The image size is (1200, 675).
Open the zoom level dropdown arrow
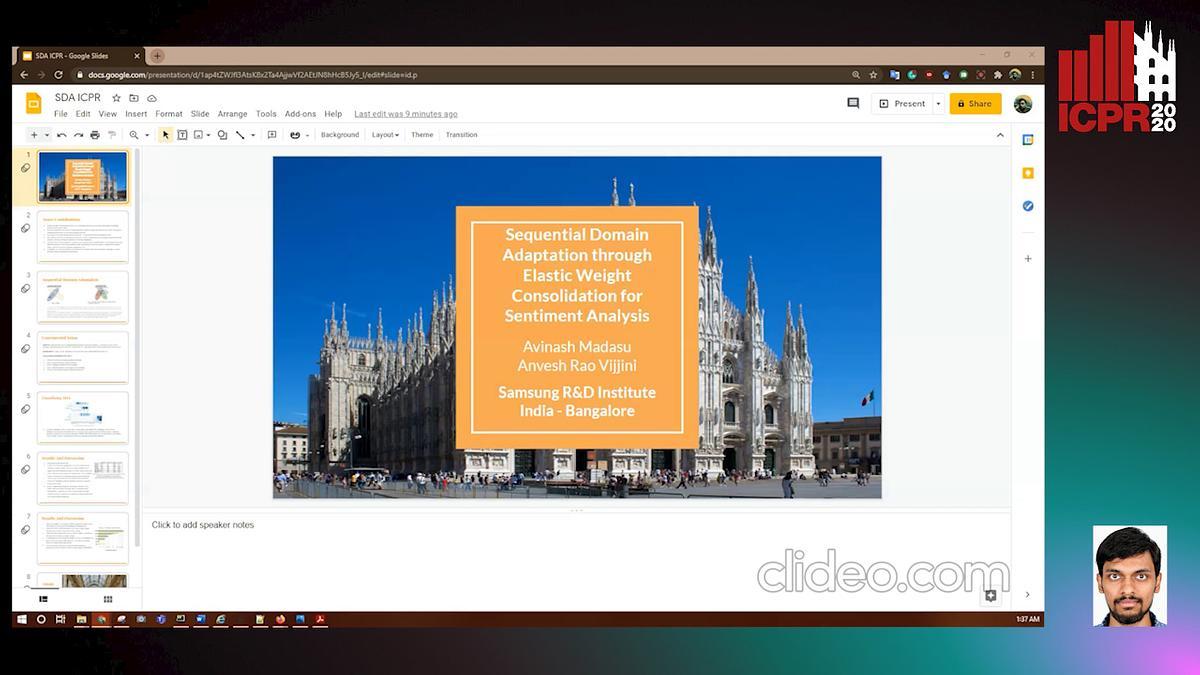(x=147, y=135)
